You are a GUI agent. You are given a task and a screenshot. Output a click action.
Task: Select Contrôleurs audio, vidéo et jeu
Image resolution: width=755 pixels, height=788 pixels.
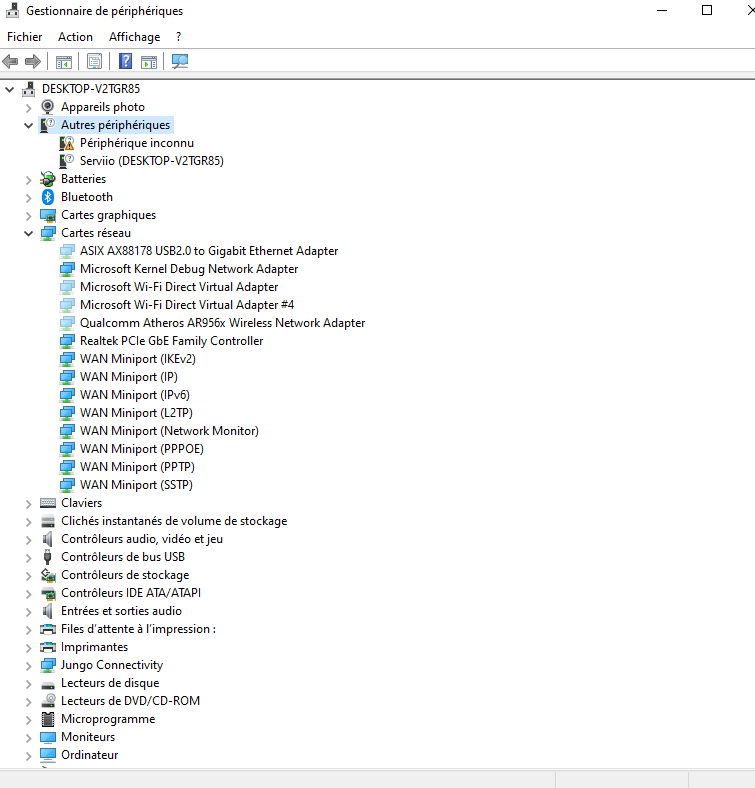pos(142,539)
